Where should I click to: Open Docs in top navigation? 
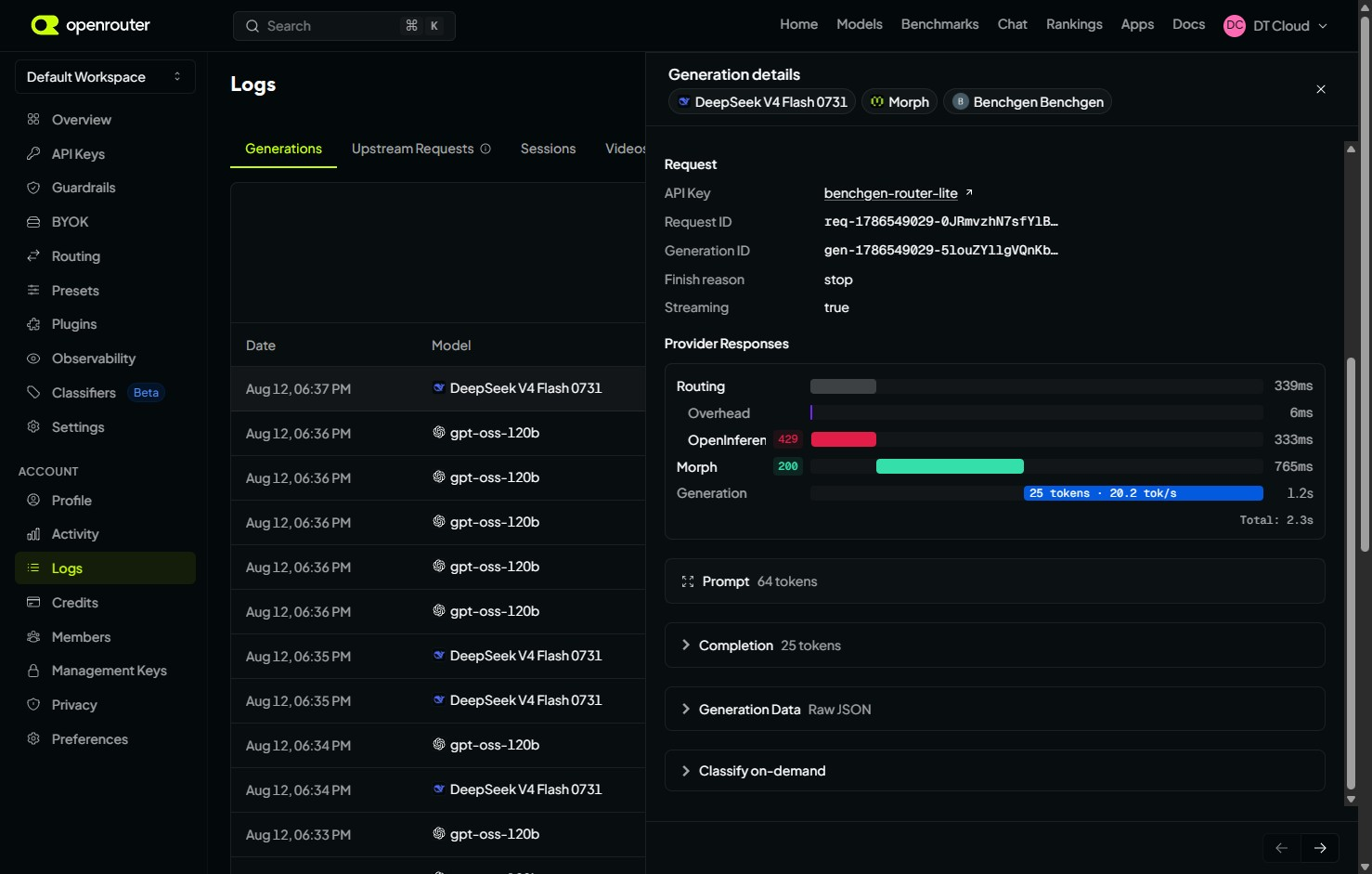tap(1188, 24)
